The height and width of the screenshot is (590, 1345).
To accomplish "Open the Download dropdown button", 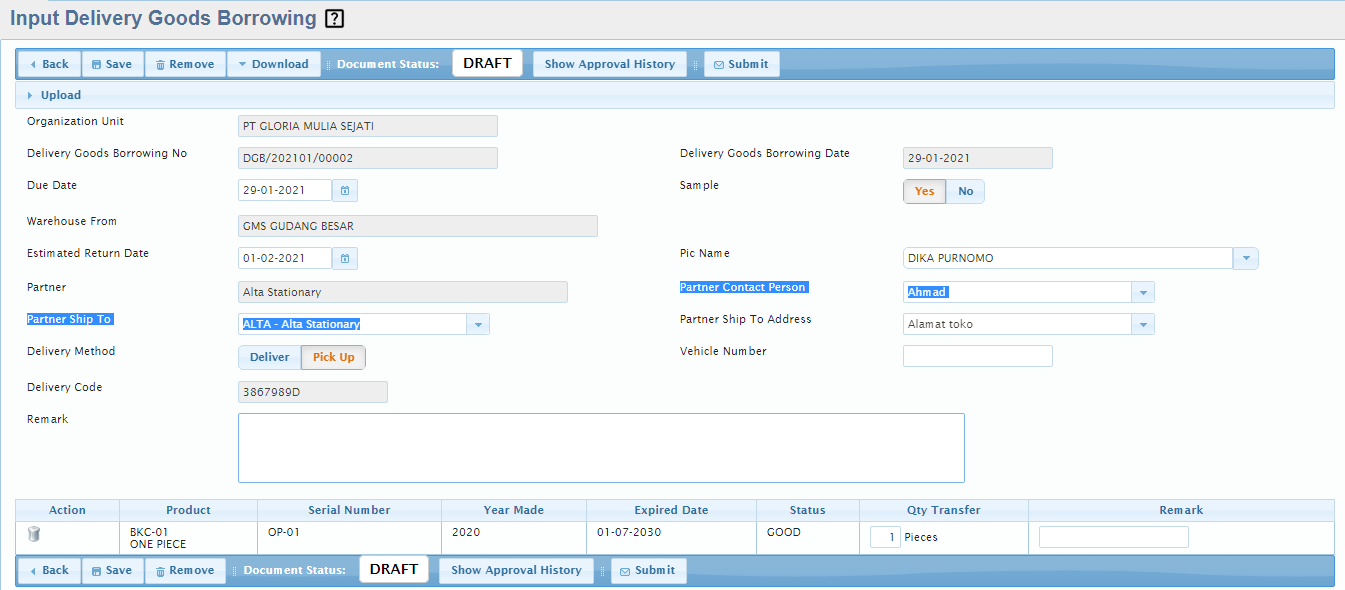I will coord(274,64).
